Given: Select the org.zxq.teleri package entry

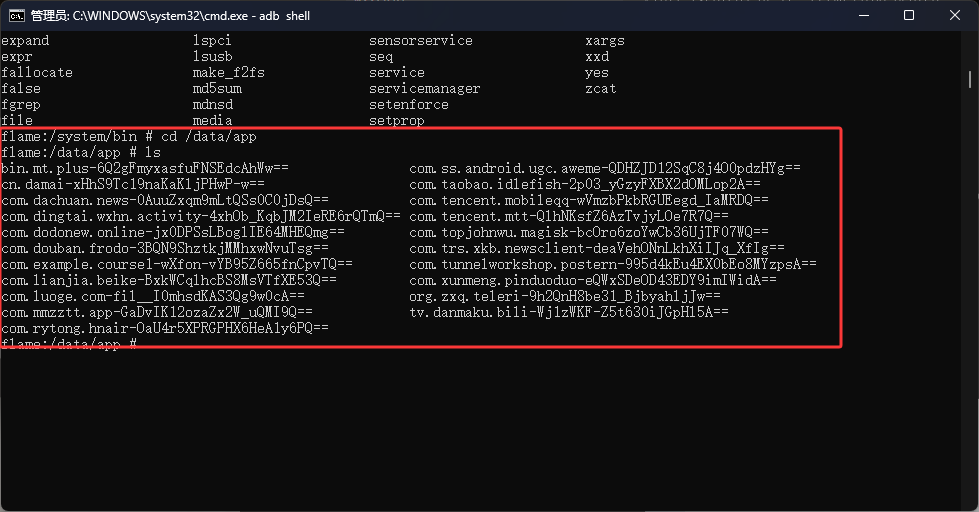Looking at the screenshot, I should 565,296.
